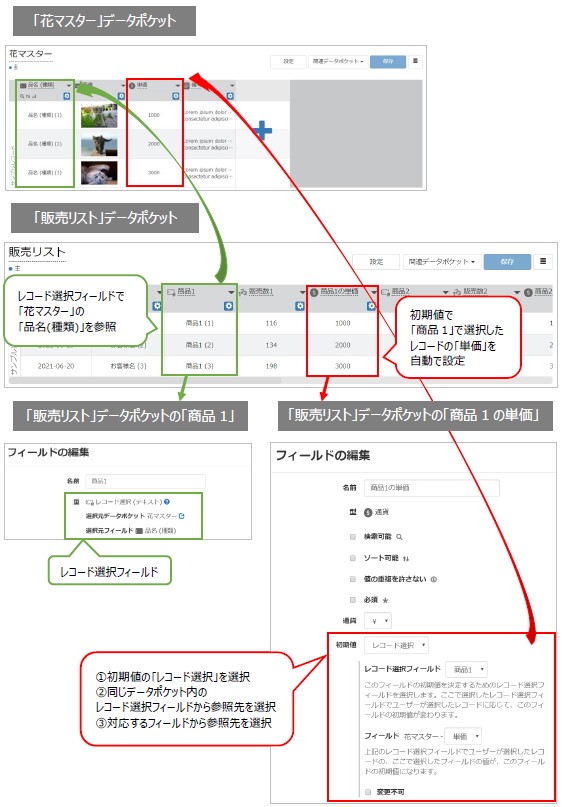Click the help icon beside レコード選択 (テキスト)

pos(167,502)
